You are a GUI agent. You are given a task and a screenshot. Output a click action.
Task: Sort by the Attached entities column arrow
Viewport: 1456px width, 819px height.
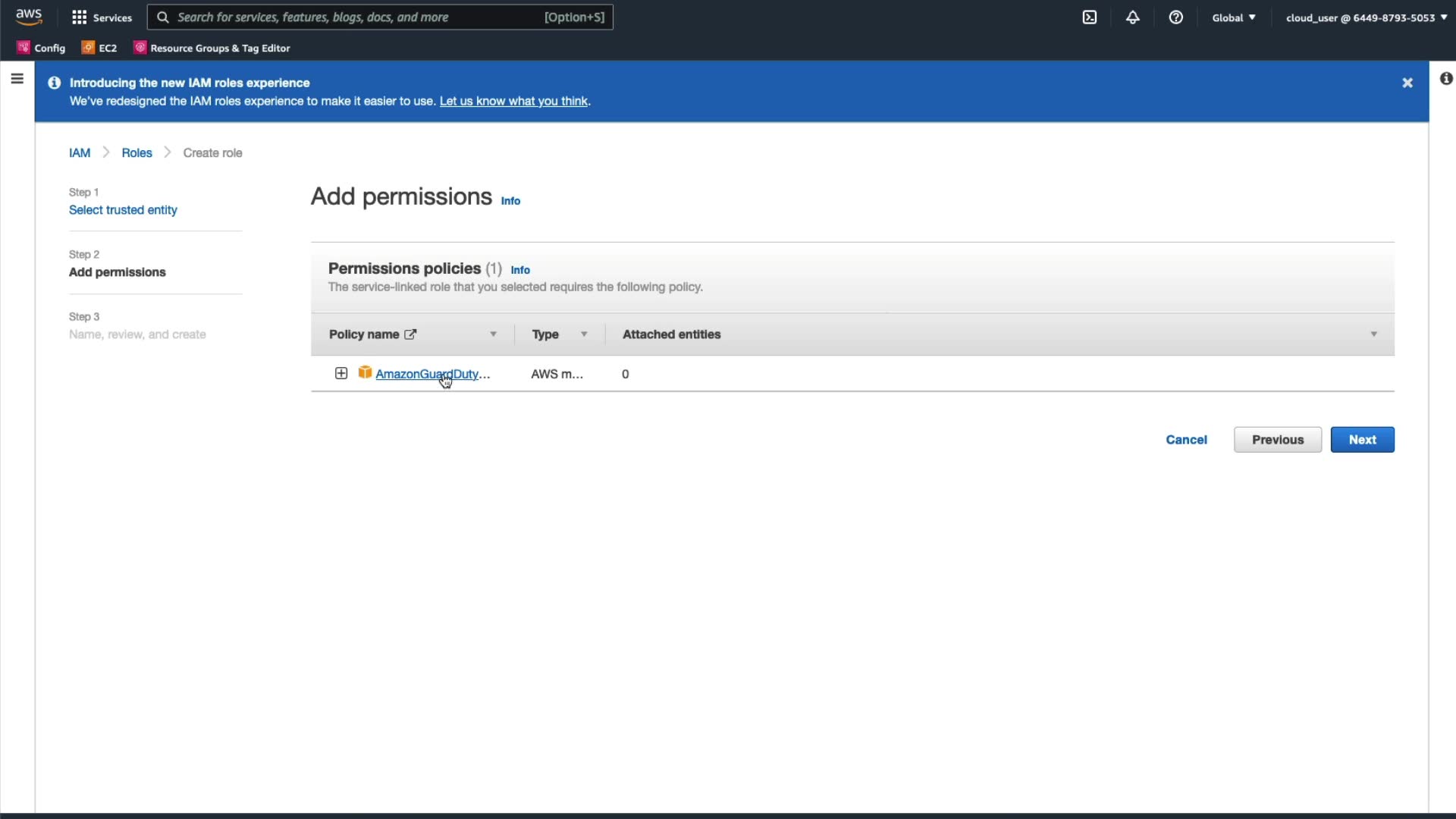[1373, 334]
